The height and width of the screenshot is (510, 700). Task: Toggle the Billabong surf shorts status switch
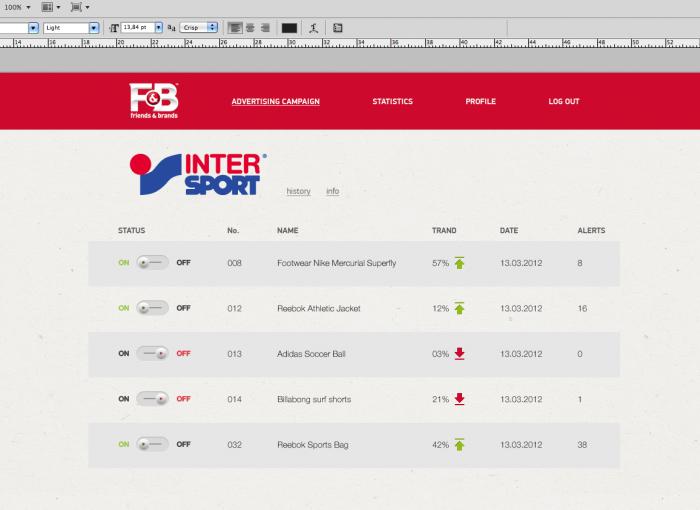point(152,399)
